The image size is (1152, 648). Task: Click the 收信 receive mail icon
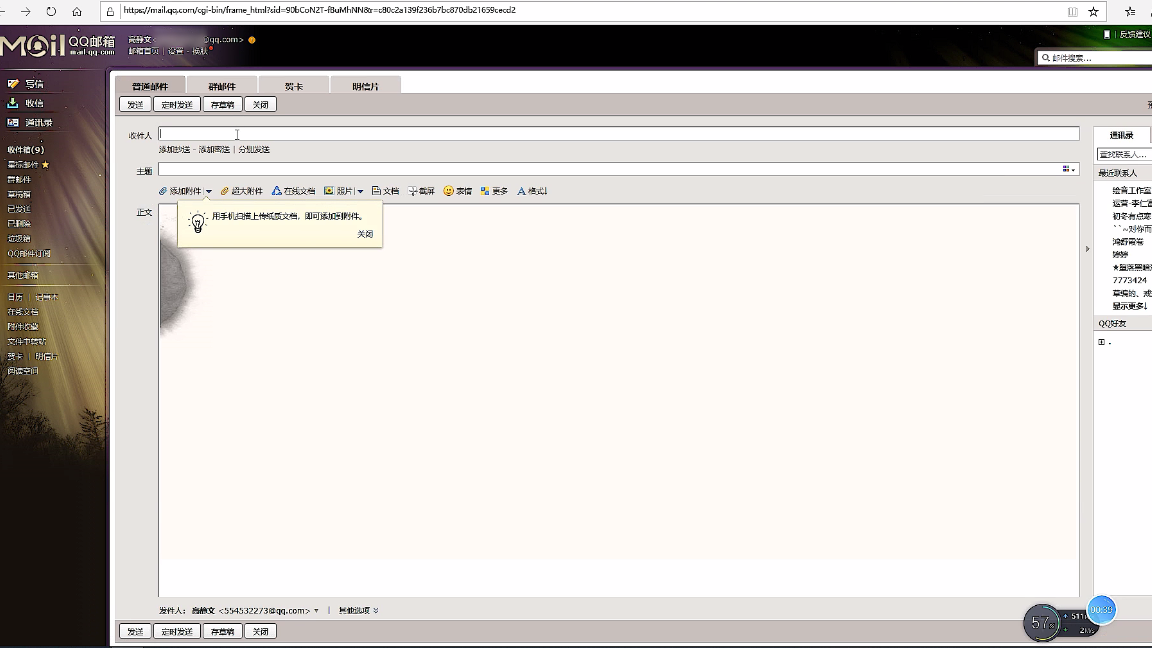[x=13, y=103]
